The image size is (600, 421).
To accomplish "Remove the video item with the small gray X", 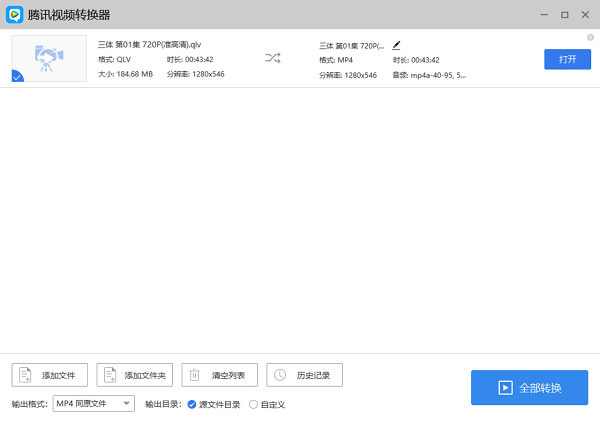I will 590,38.
